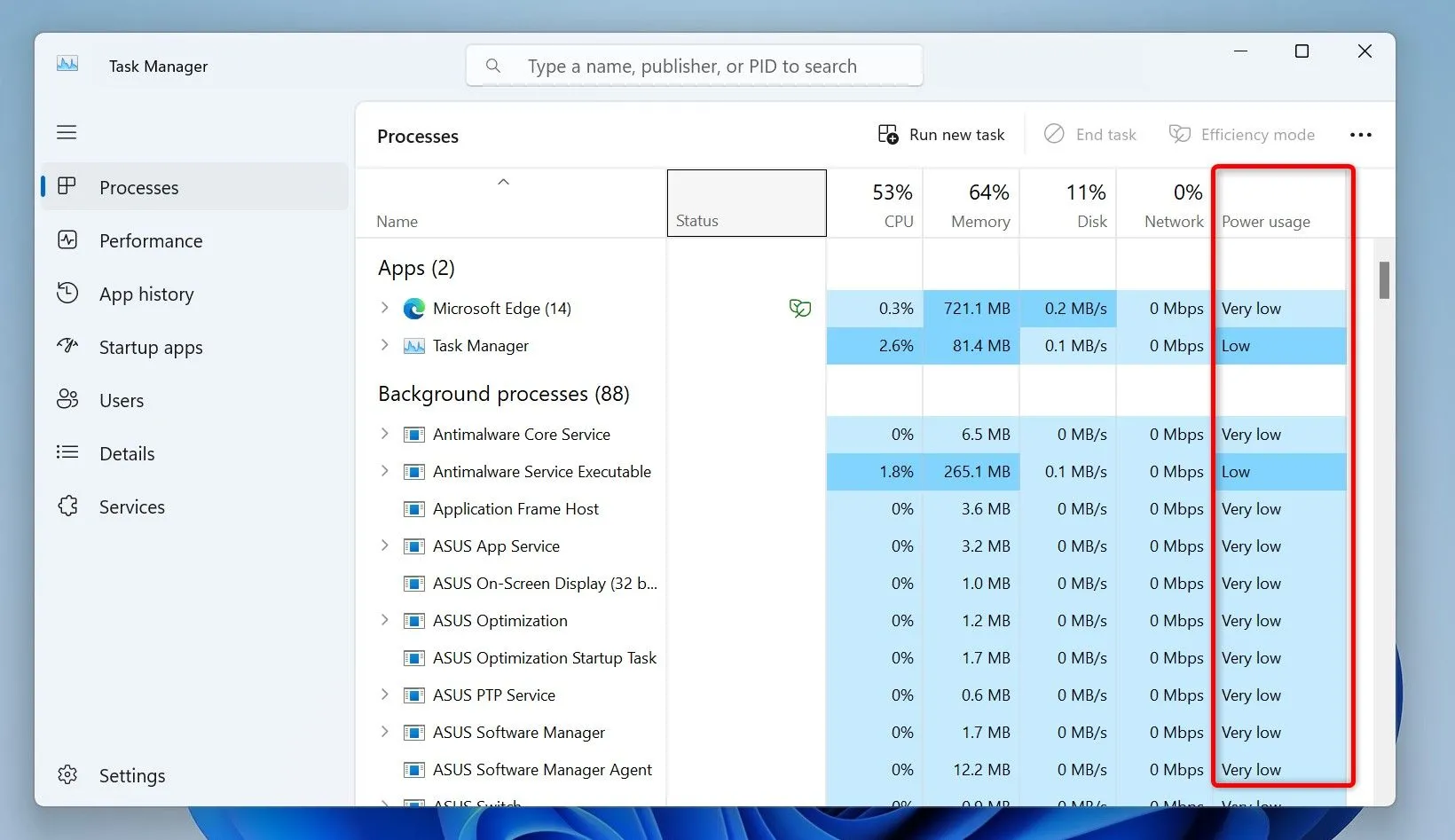The width and height of the screenshot is (1455, 840).
Task: Open the three-dot more options menu
Action: [1361, 135]
